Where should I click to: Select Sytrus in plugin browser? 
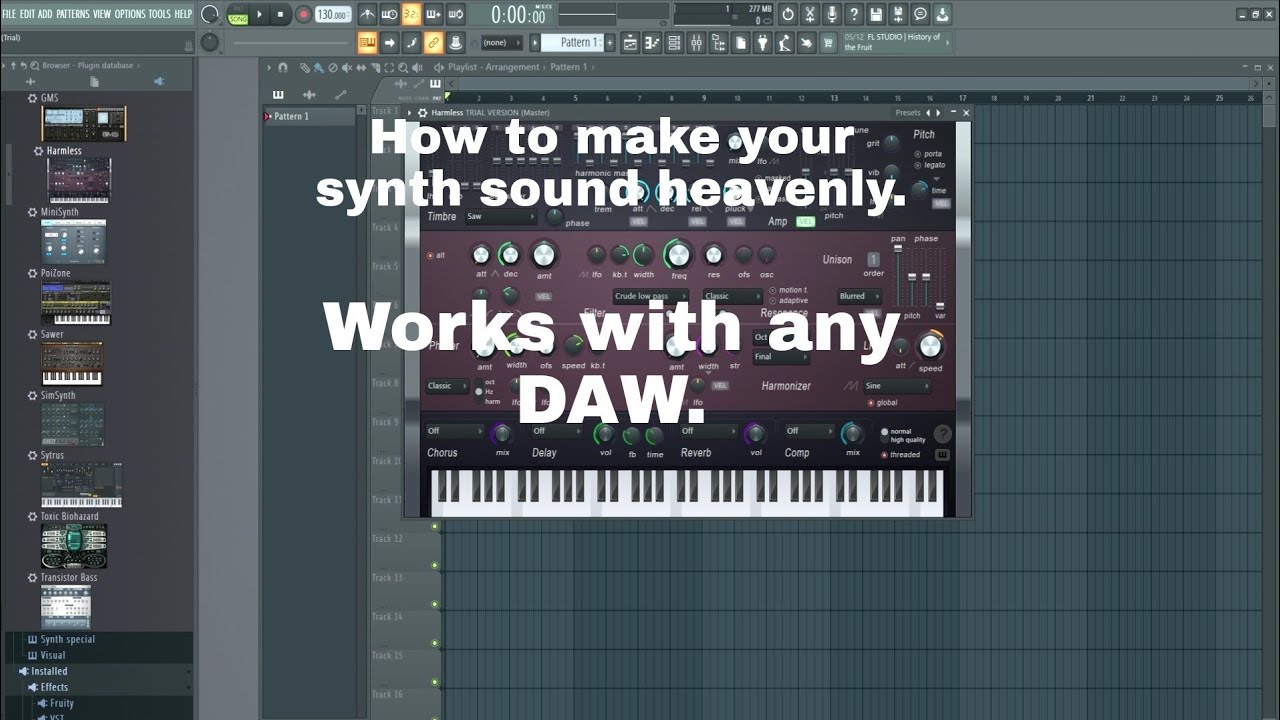[x=52, y=455]
